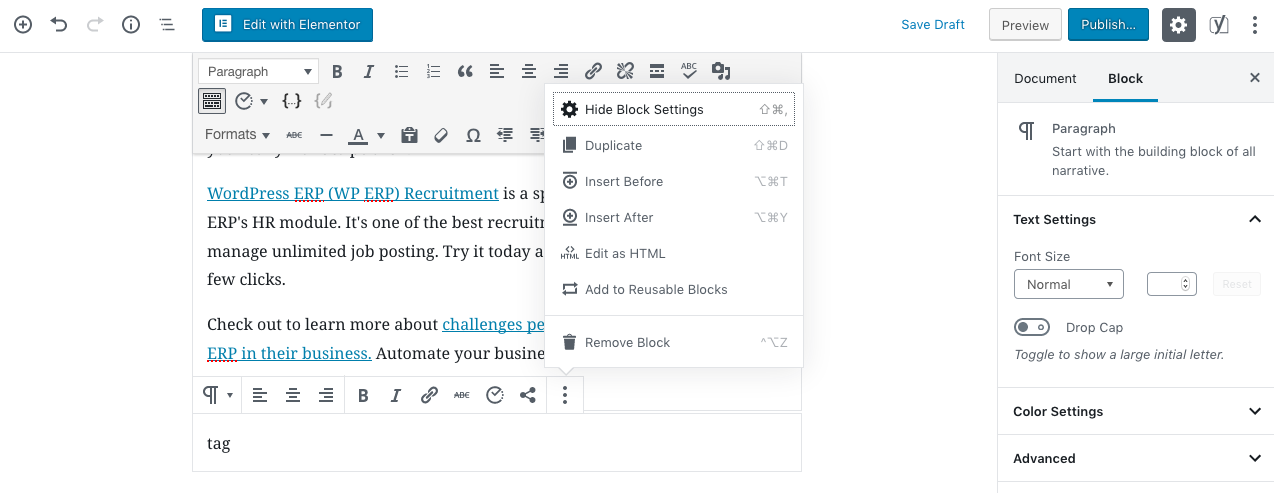
Task: Insert a bulleted list
Action: [x=401, y=71]
